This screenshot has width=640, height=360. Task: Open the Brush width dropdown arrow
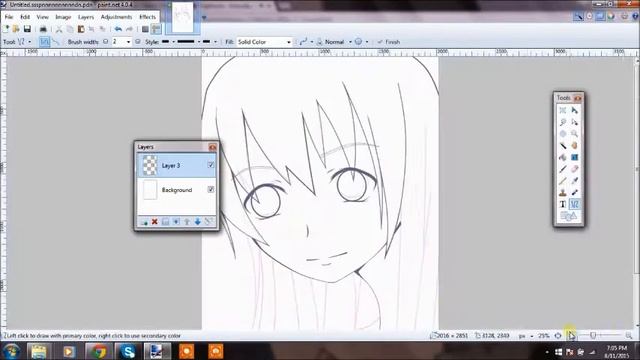[x=128, y=42]
